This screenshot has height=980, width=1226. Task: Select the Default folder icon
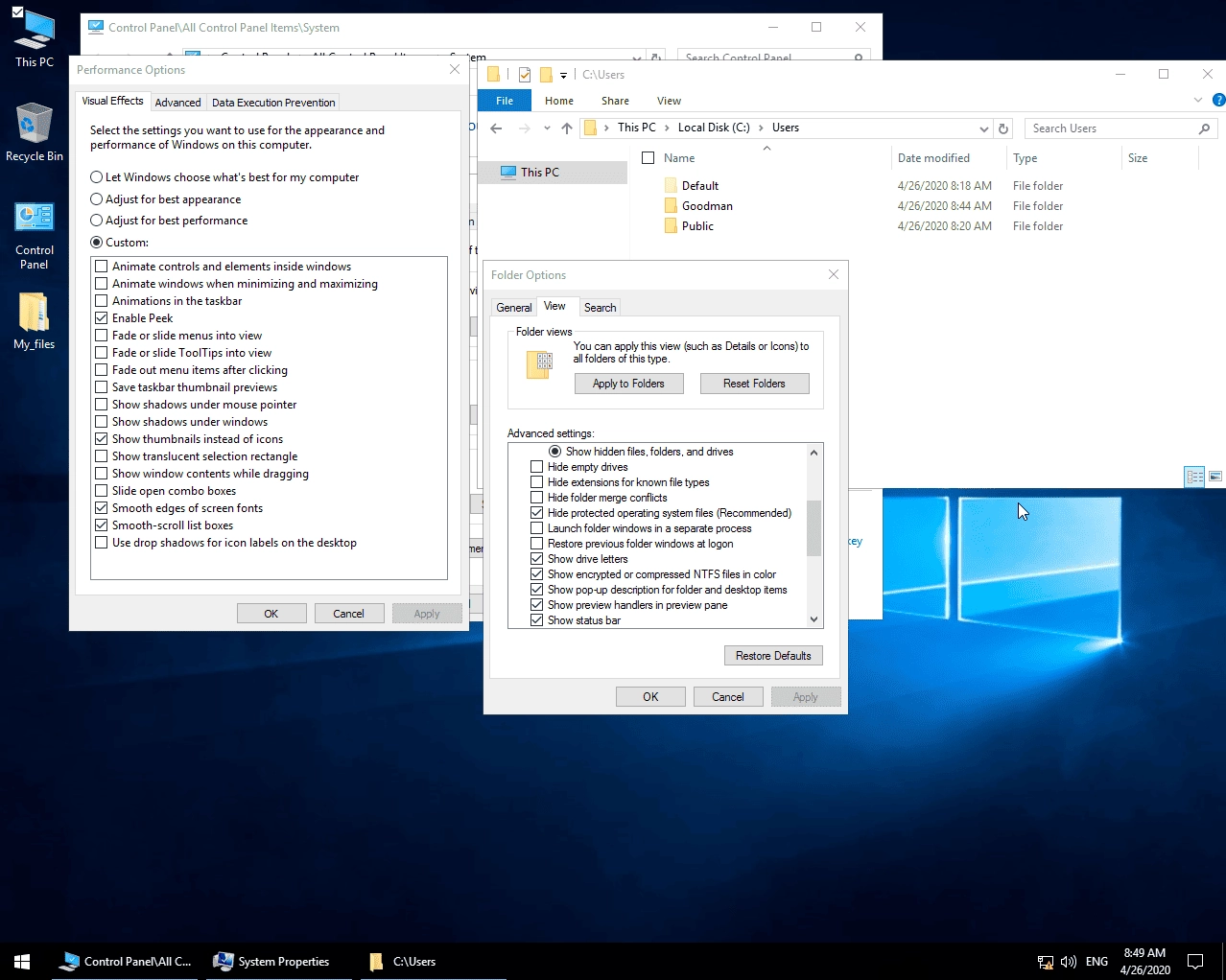click(x=671, y=186)
